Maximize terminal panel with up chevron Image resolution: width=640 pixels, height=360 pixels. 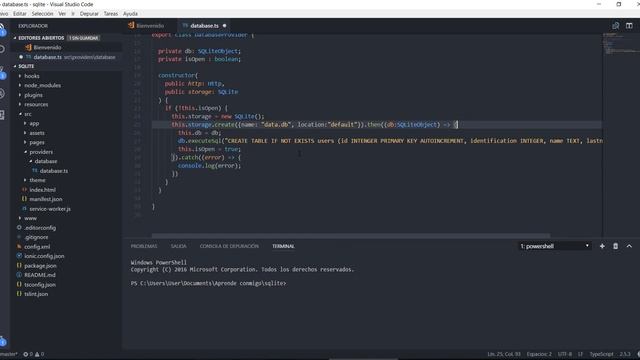click(x=629, y=246)
